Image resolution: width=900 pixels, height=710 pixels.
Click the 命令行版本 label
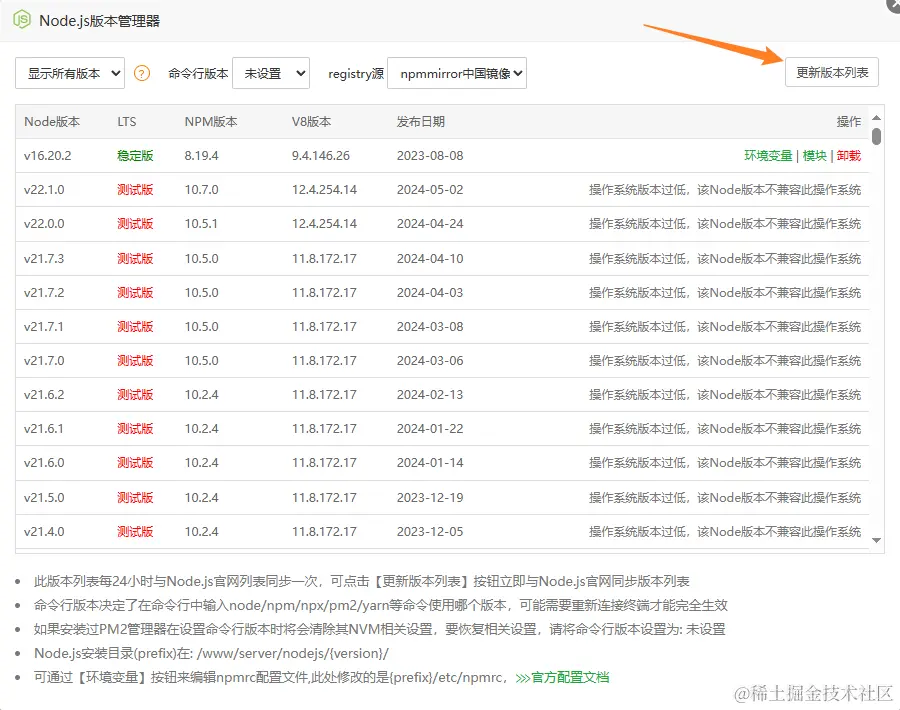pyautogui.click(x=198, y=73)
